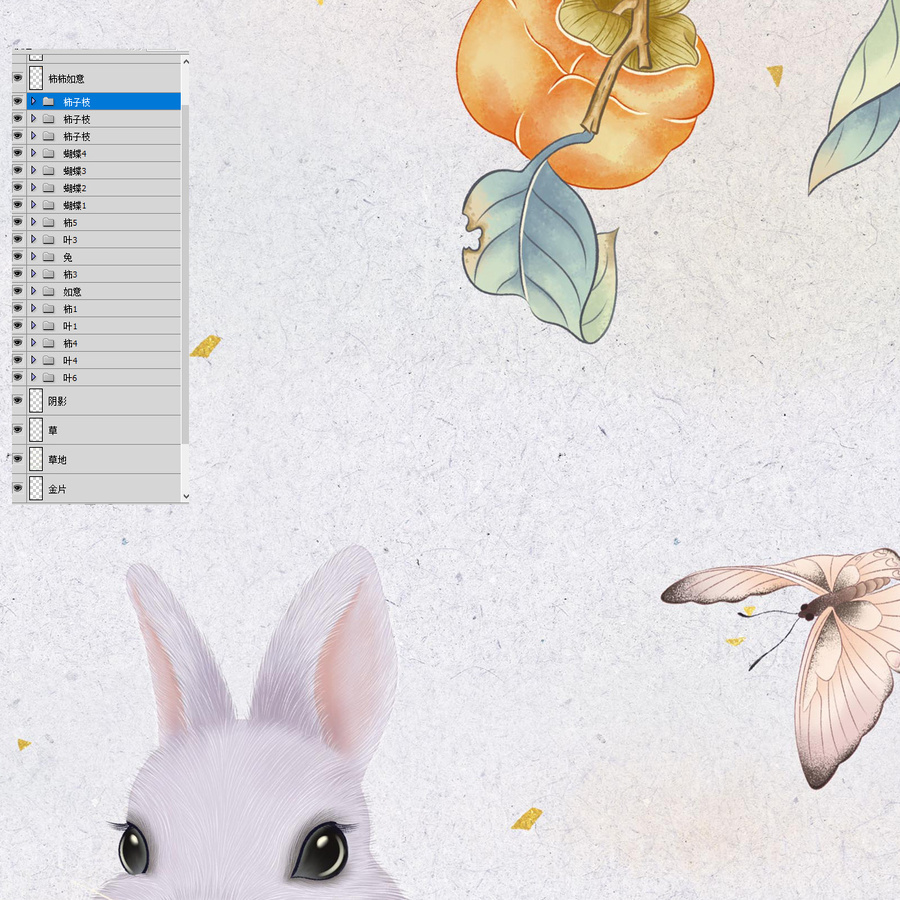Hide the 金片 layer
Screen dimensions: 900x900
point(18,488)
